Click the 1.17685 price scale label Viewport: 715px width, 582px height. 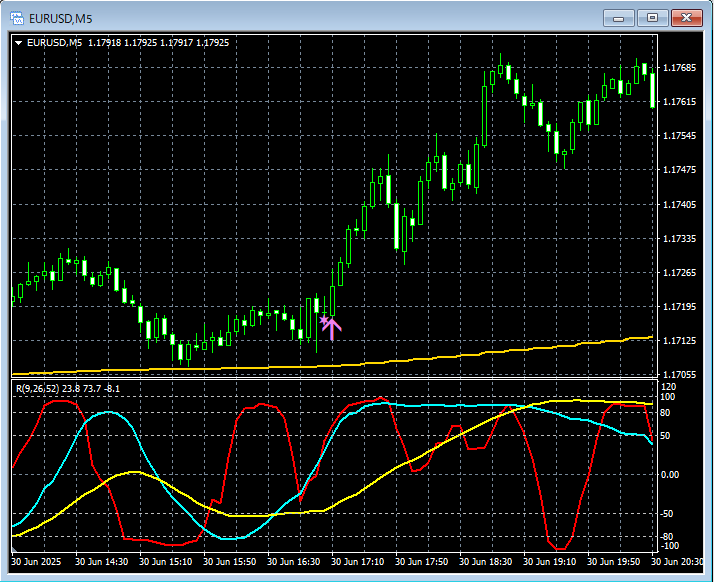[x=679, y=68]
